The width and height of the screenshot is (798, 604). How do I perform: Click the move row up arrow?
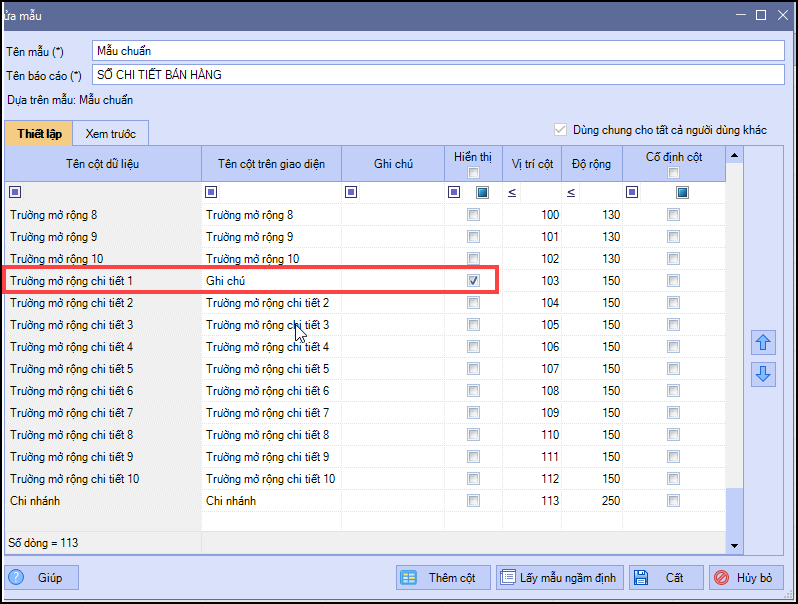point(763,342)
